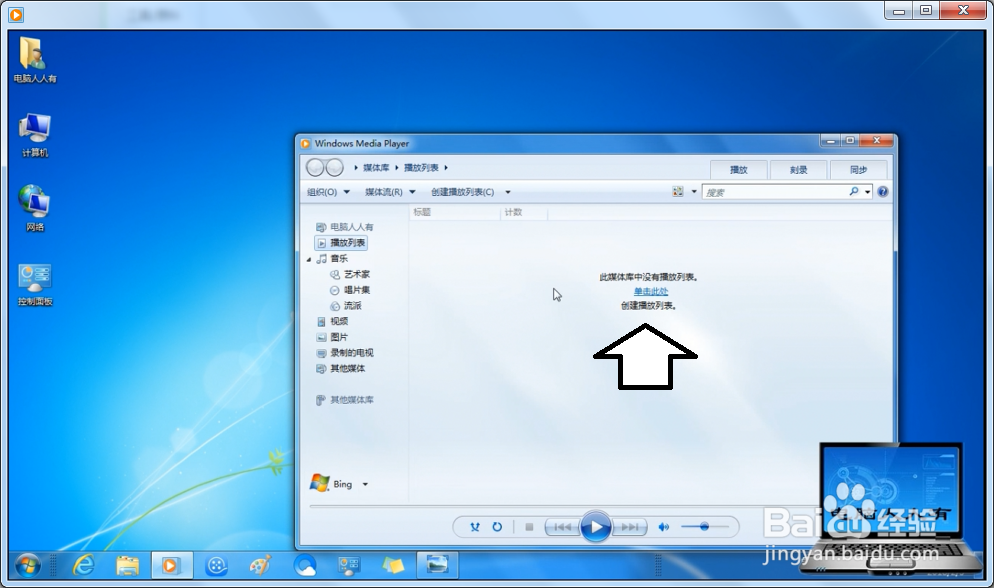Open 网络 desktop icon

coord(35,208)
